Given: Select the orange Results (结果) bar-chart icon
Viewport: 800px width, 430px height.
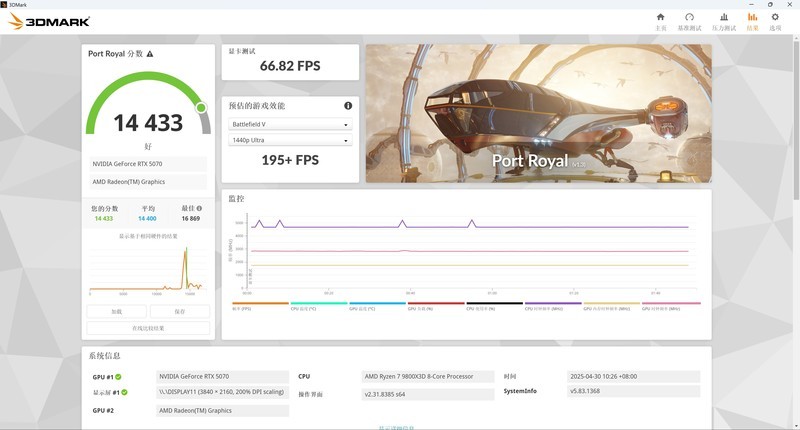Looking at the screenshot, I should tap(753, 17).
